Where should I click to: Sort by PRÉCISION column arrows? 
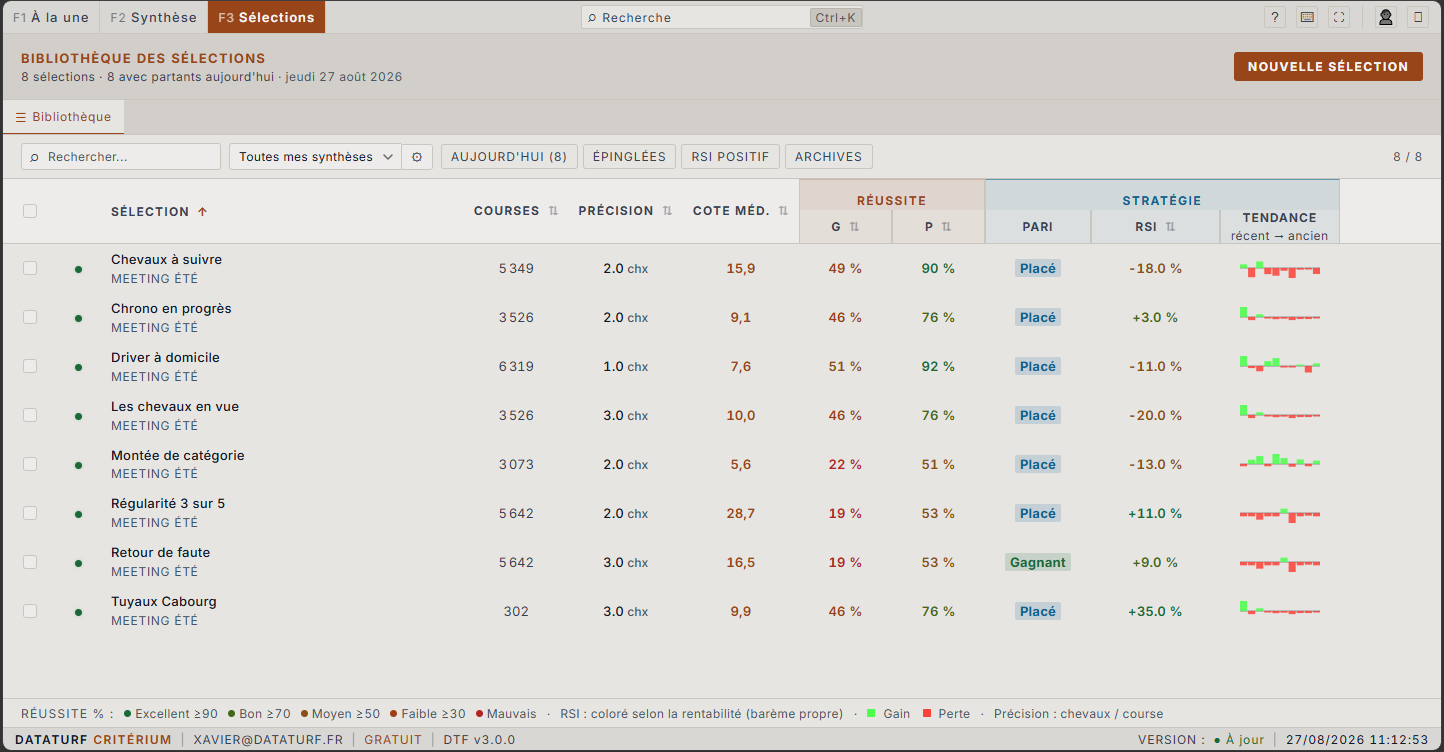tap(669, 211)
